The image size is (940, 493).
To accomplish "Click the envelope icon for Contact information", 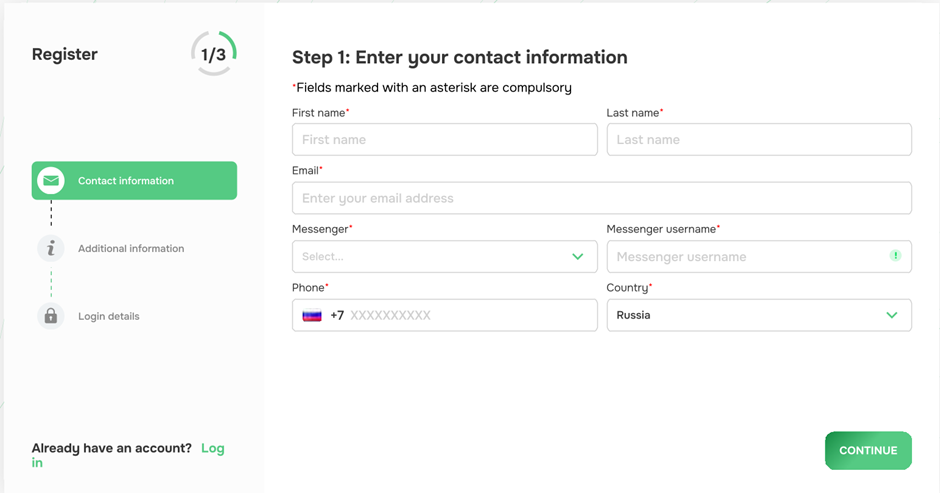I will (51, 181).
